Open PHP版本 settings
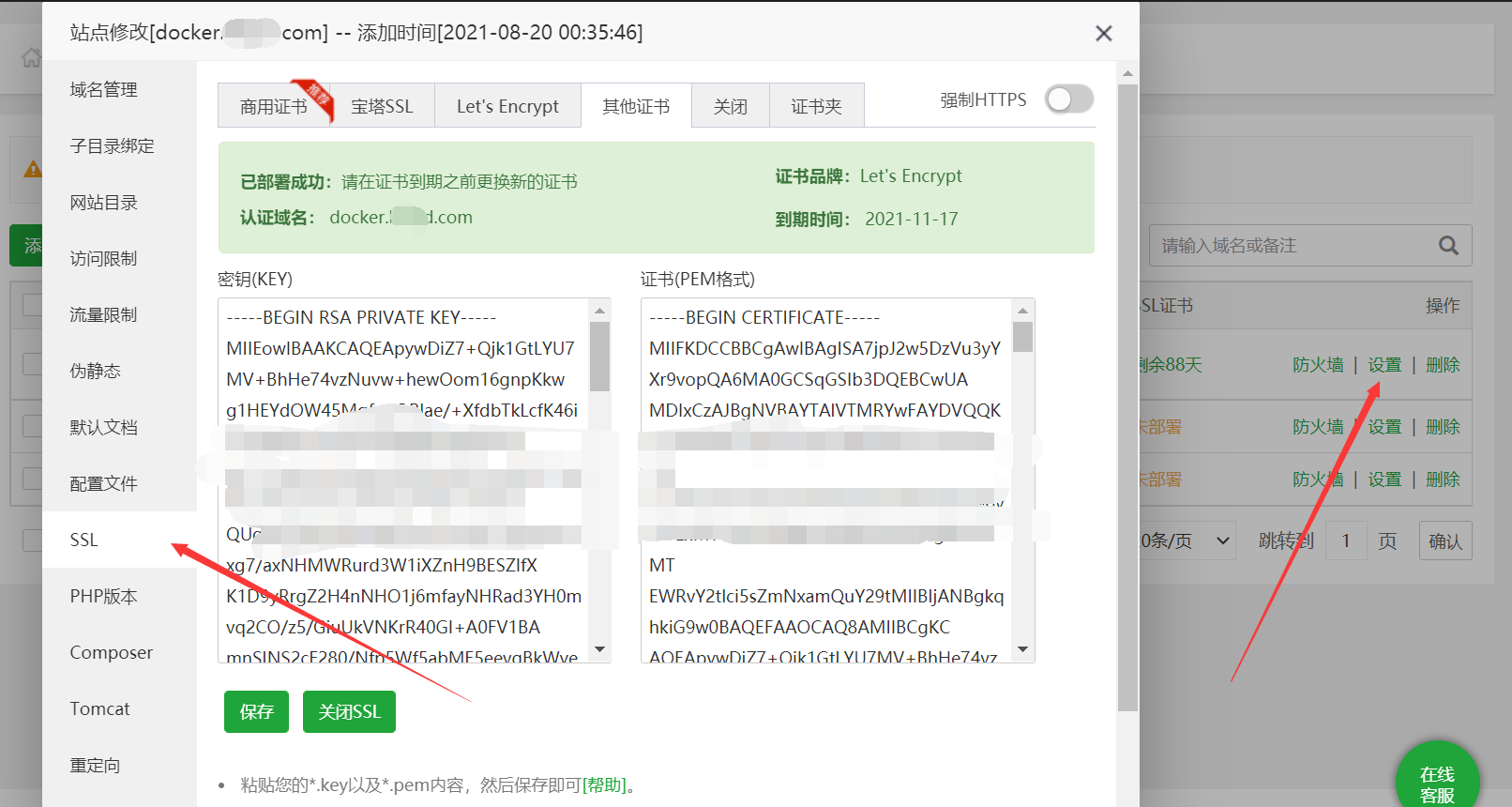1512x807 pixels. point(103,597)
